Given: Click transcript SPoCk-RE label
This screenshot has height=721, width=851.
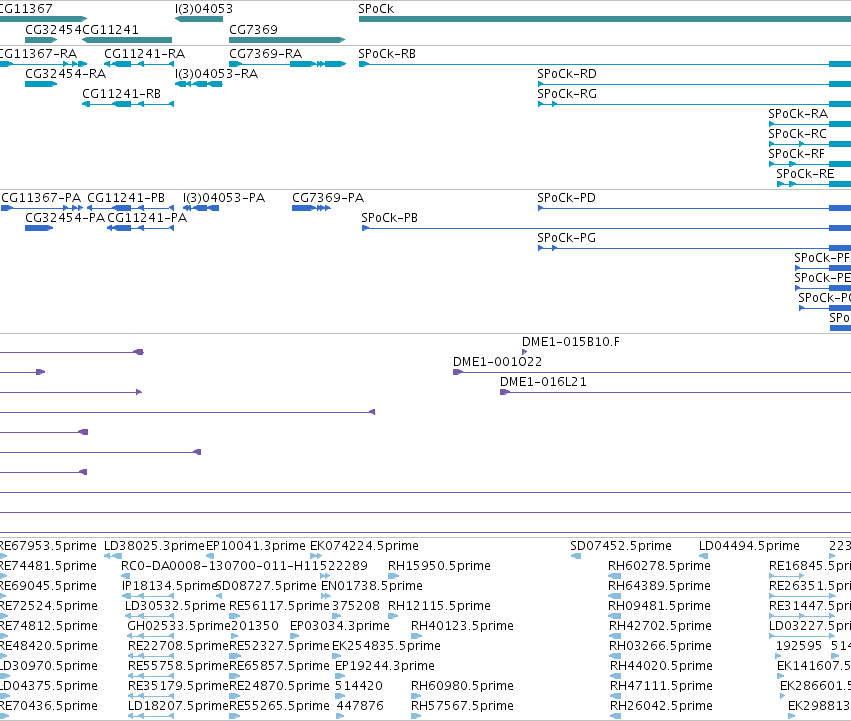Looking at the screenshot, I should tap(805, 174).
